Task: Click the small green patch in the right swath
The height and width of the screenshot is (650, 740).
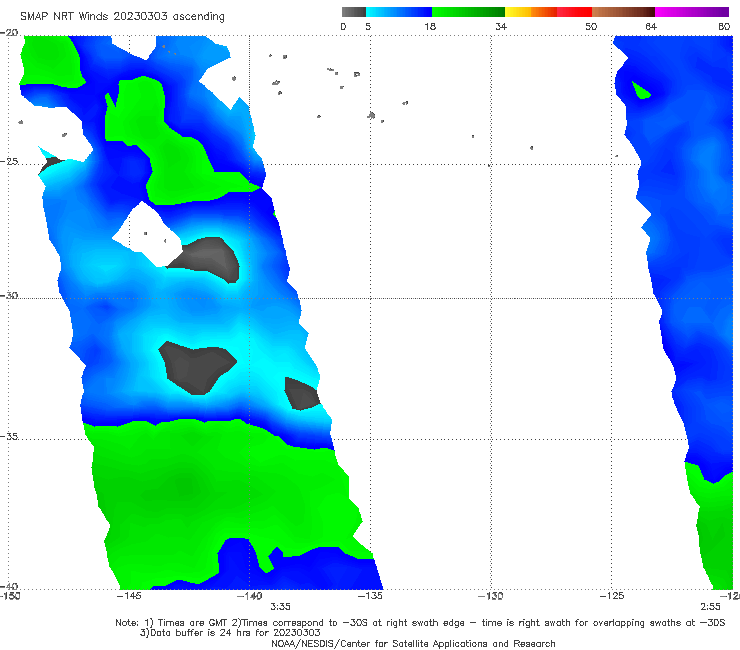Action: point(641,91)
